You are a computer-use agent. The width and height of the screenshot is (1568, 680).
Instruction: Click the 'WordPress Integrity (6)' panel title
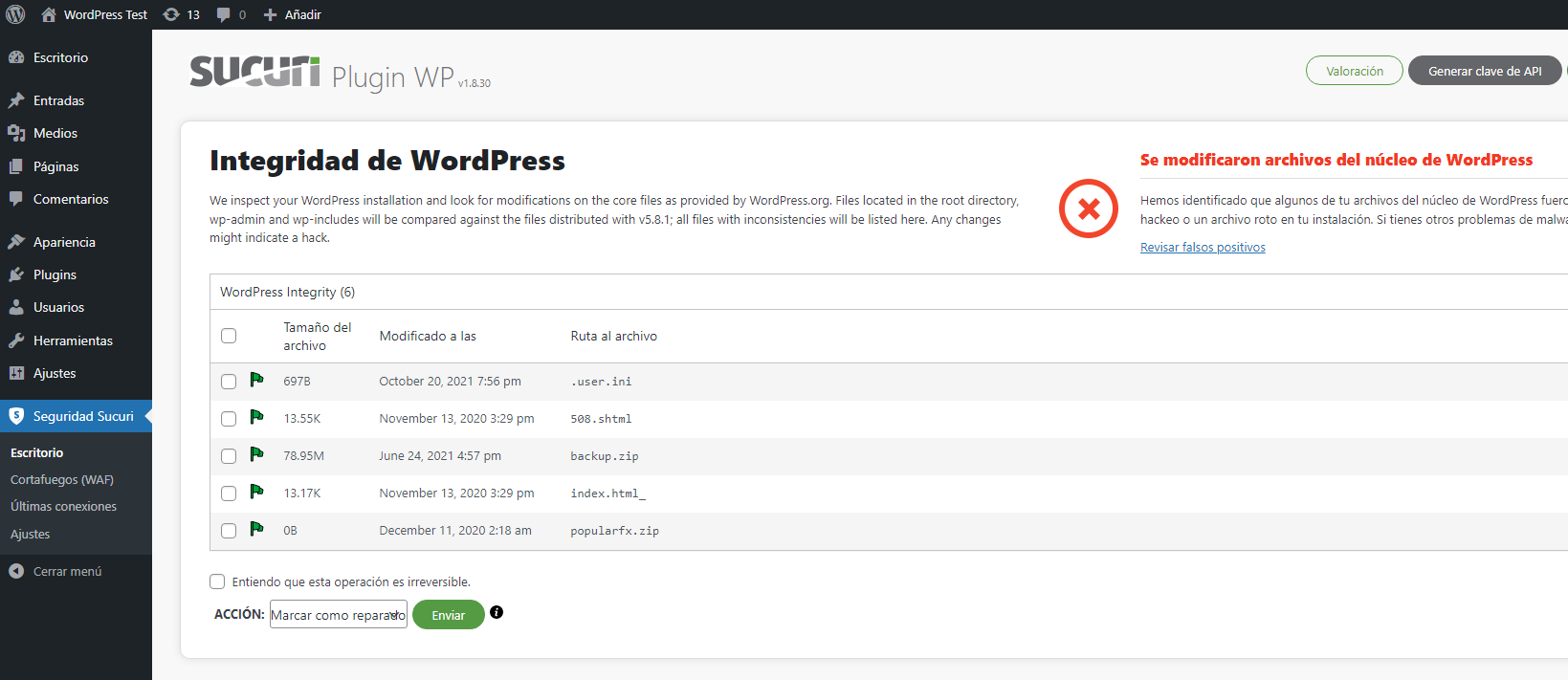287,292
